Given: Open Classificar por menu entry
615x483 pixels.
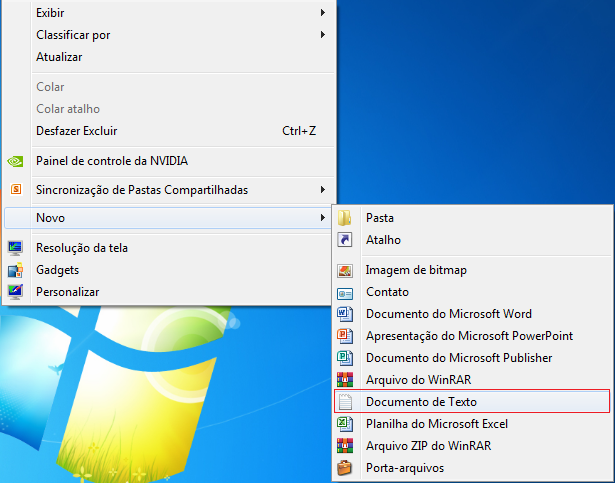Looking at the screenshot, I should tap(169, 35).
